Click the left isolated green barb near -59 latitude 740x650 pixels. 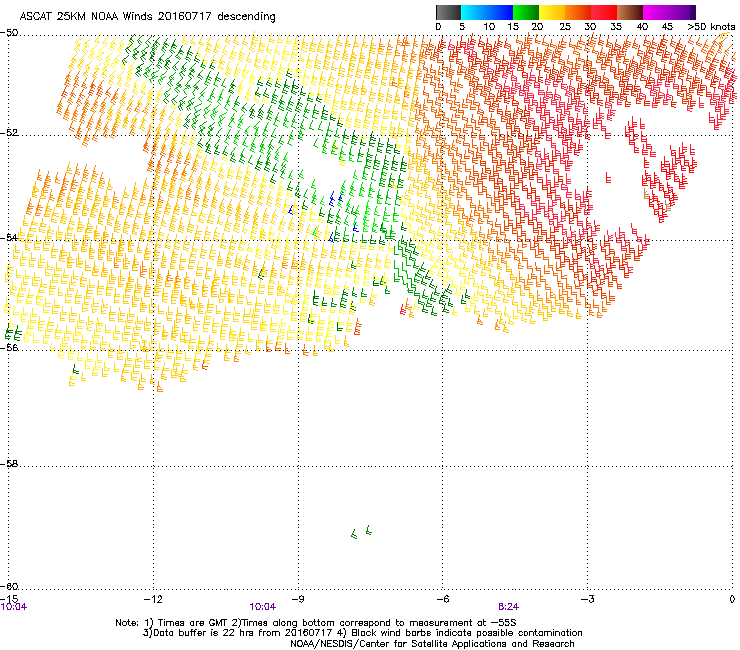[354, 534]
